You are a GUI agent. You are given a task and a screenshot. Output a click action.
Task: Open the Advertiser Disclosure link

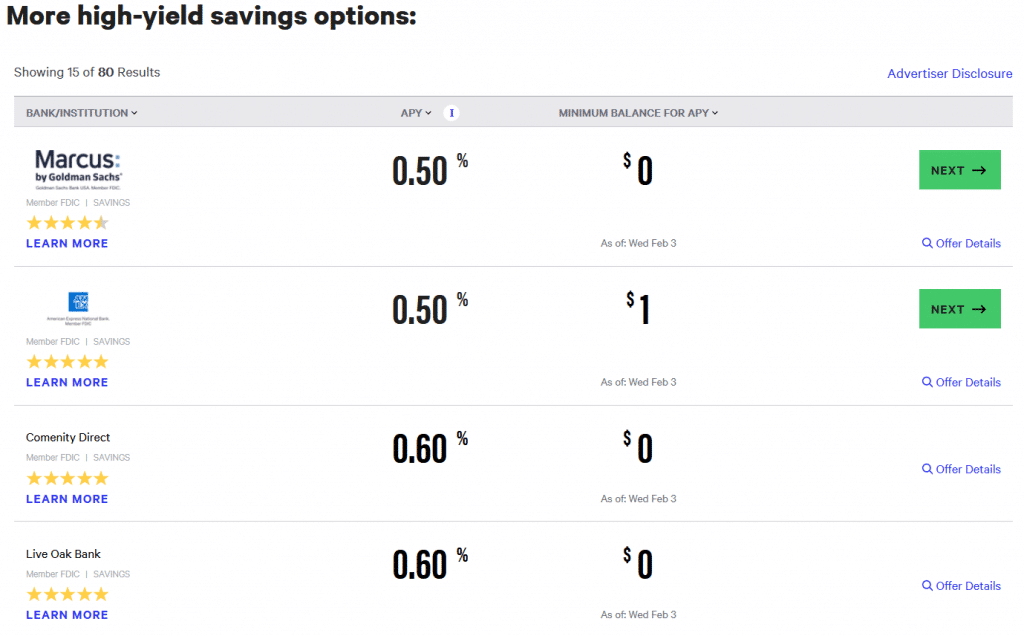coord(949,73)
